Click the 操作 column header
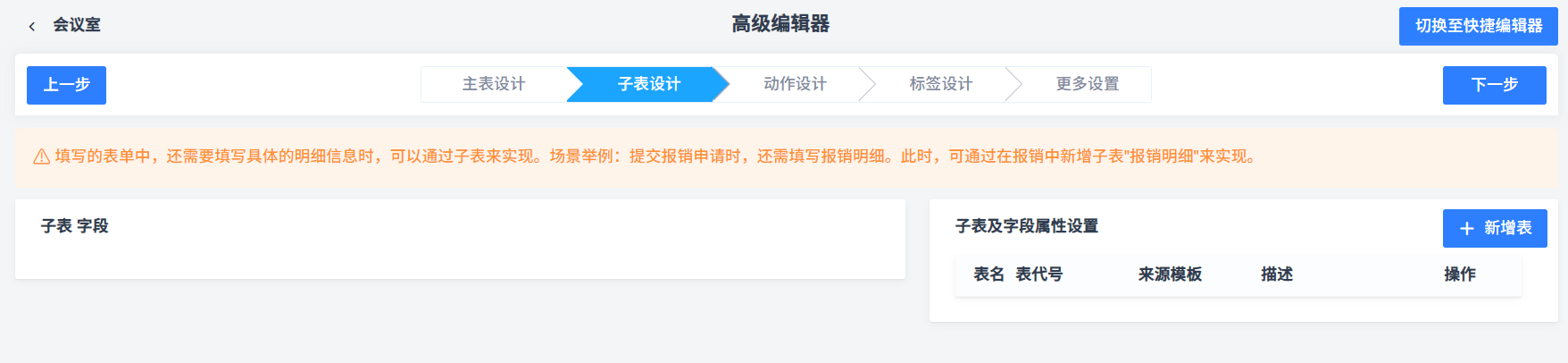The height and width of the screenshot is (363, 1568). pos(1460,274)
